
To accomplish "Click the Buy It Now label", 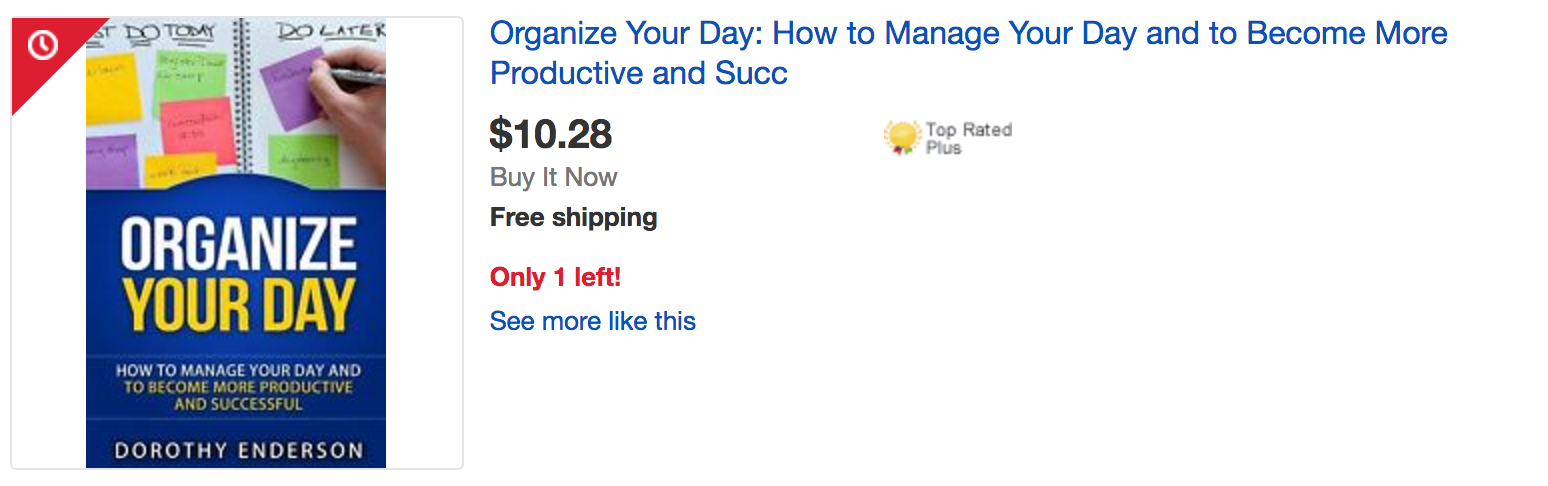I will coord(553,178).
